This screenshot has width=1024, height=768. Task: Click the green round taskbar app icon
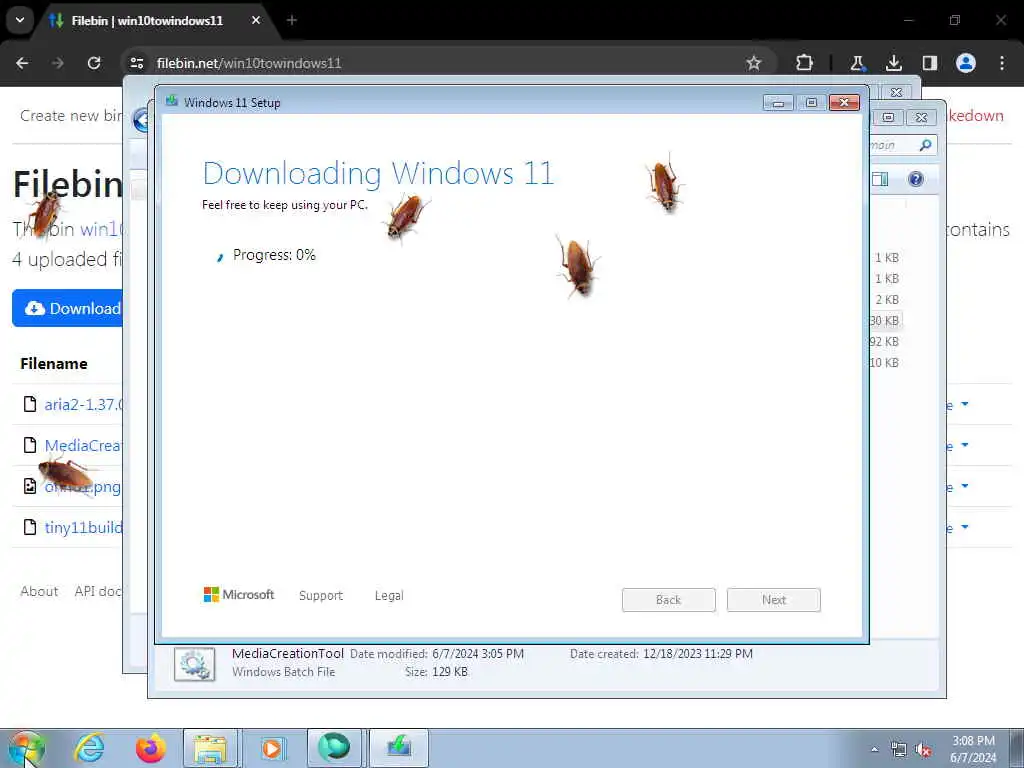coord(334,748)
